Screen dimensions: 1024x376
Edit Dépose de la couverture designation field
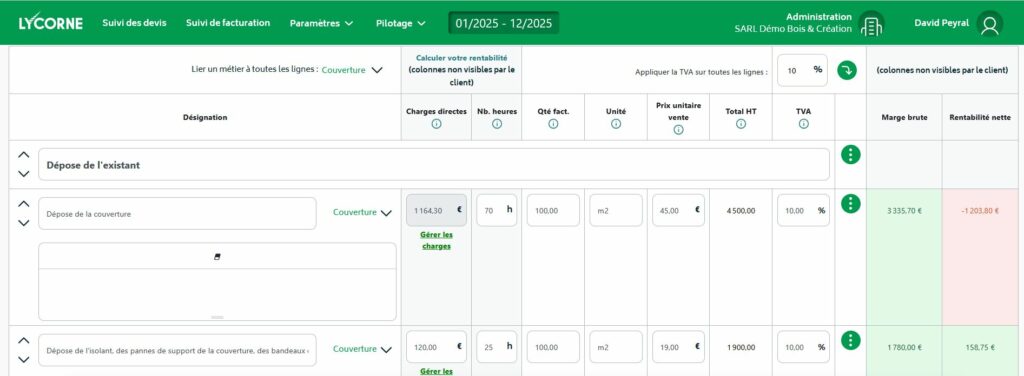click(x=177, y=213)
